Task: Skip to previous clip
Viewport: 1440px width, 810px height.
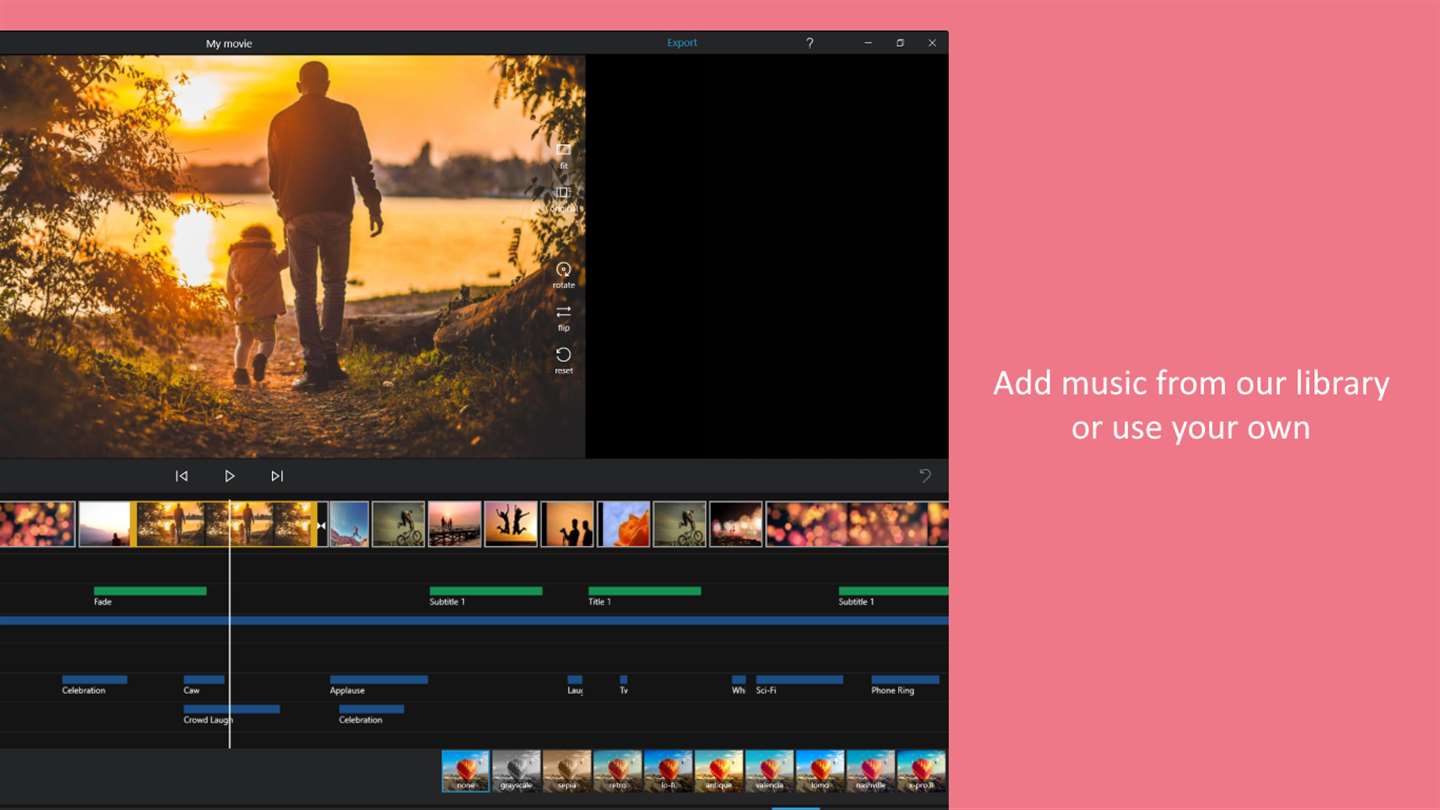Action: pyautogui.click(x=181, y=476)
